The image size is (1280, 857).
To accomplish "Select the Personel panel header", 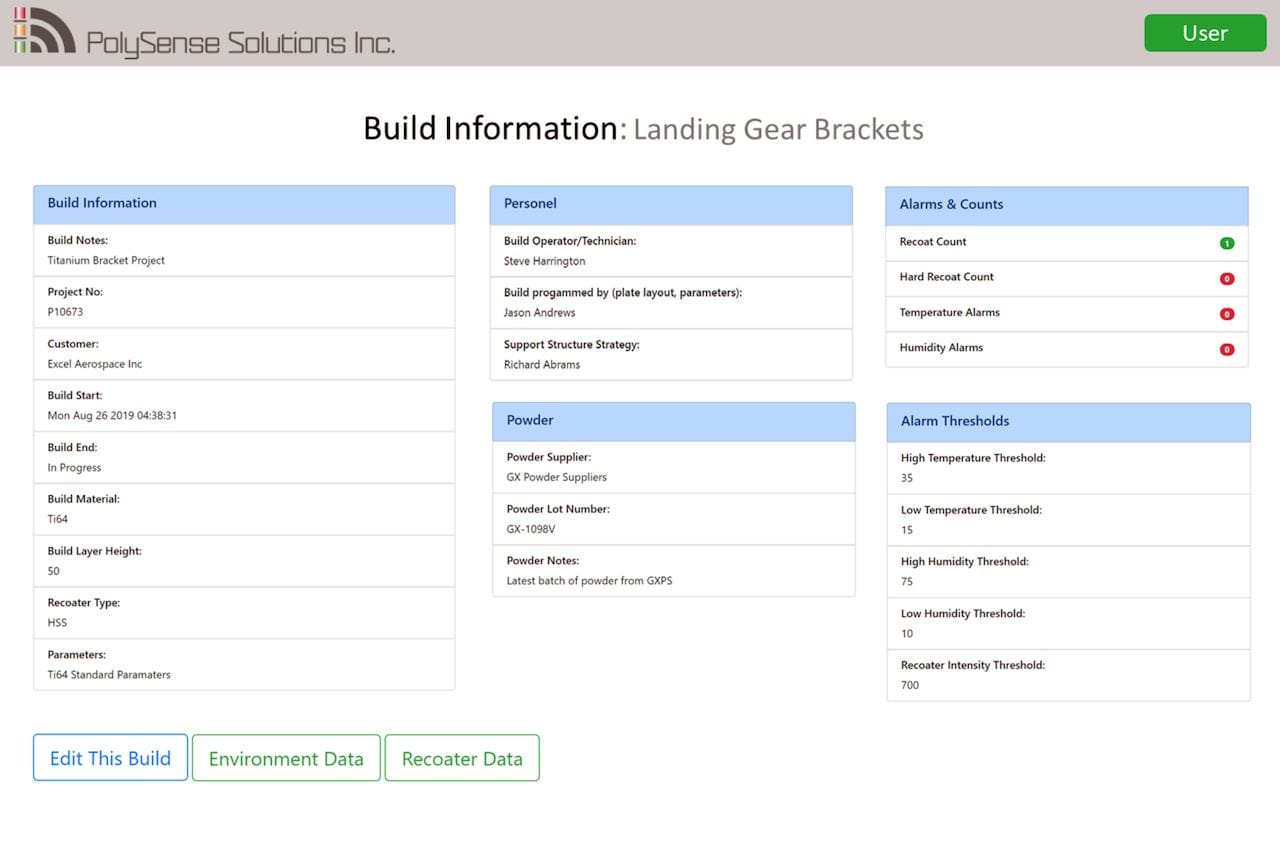I will click(x=671, y=204).
